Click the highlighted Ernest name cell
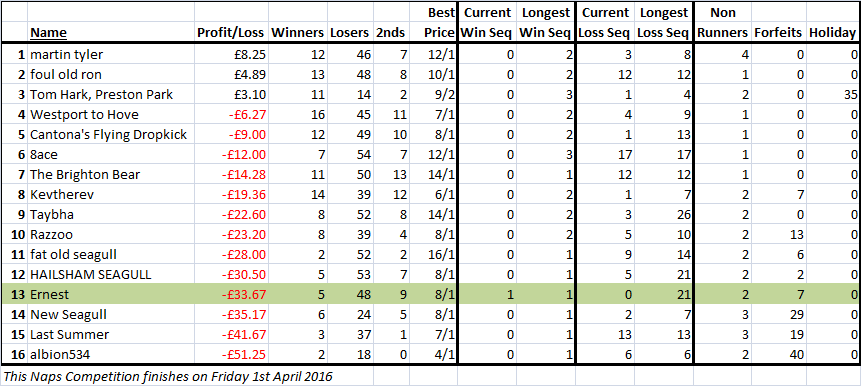861x386 pixels. point(111,295)
